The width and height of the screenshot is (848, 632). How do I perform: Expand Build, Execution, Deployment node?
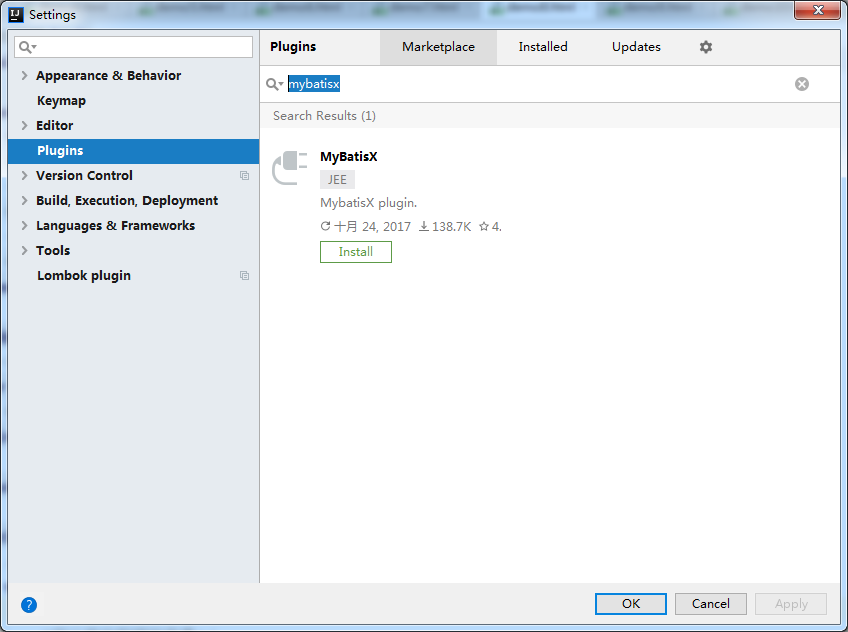(x=24, y=201)
